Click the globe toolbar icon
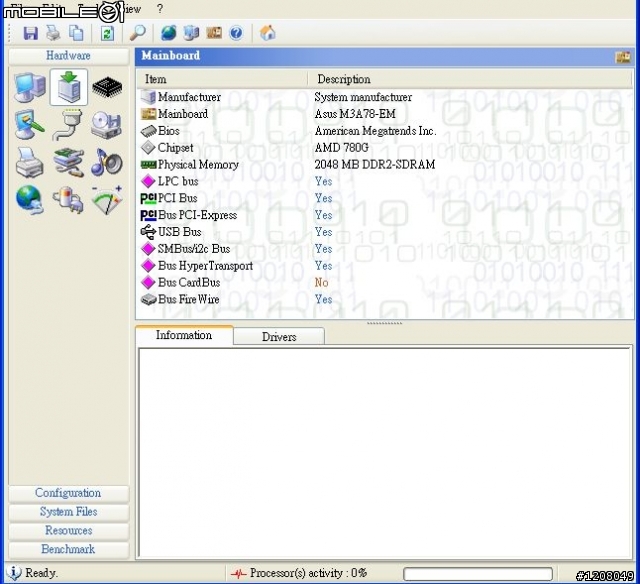The image size is (640, 584). point(169,33)
